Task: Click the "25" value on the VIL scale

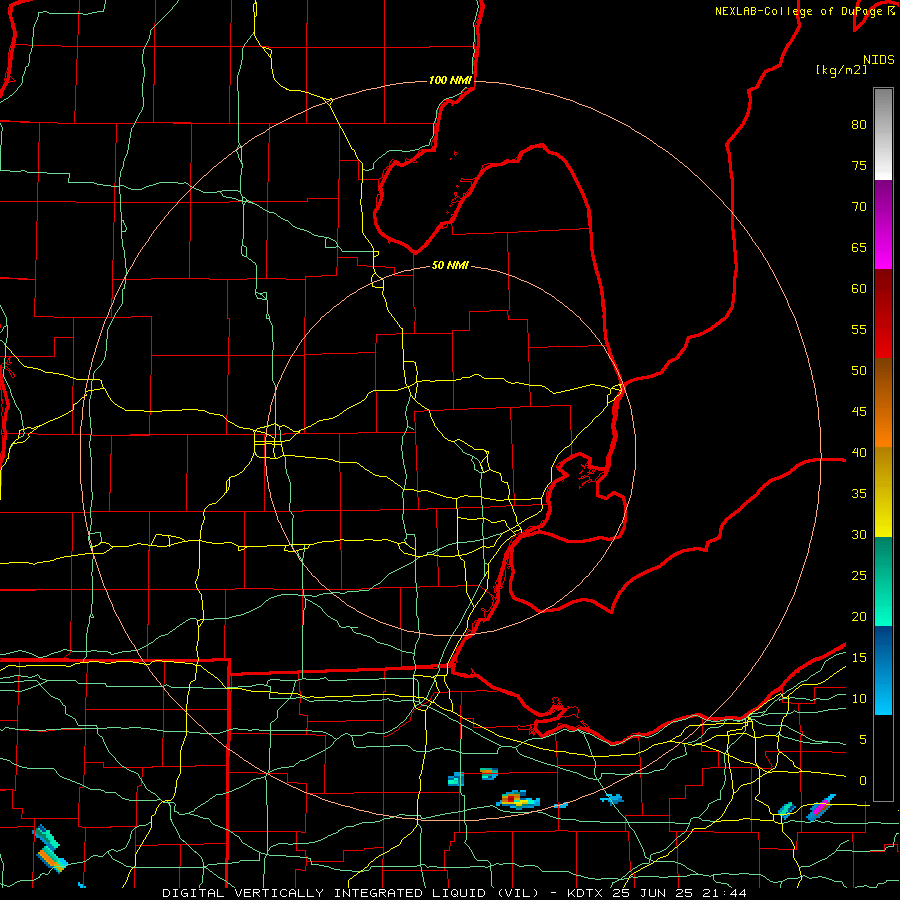Action: (859, 576)
